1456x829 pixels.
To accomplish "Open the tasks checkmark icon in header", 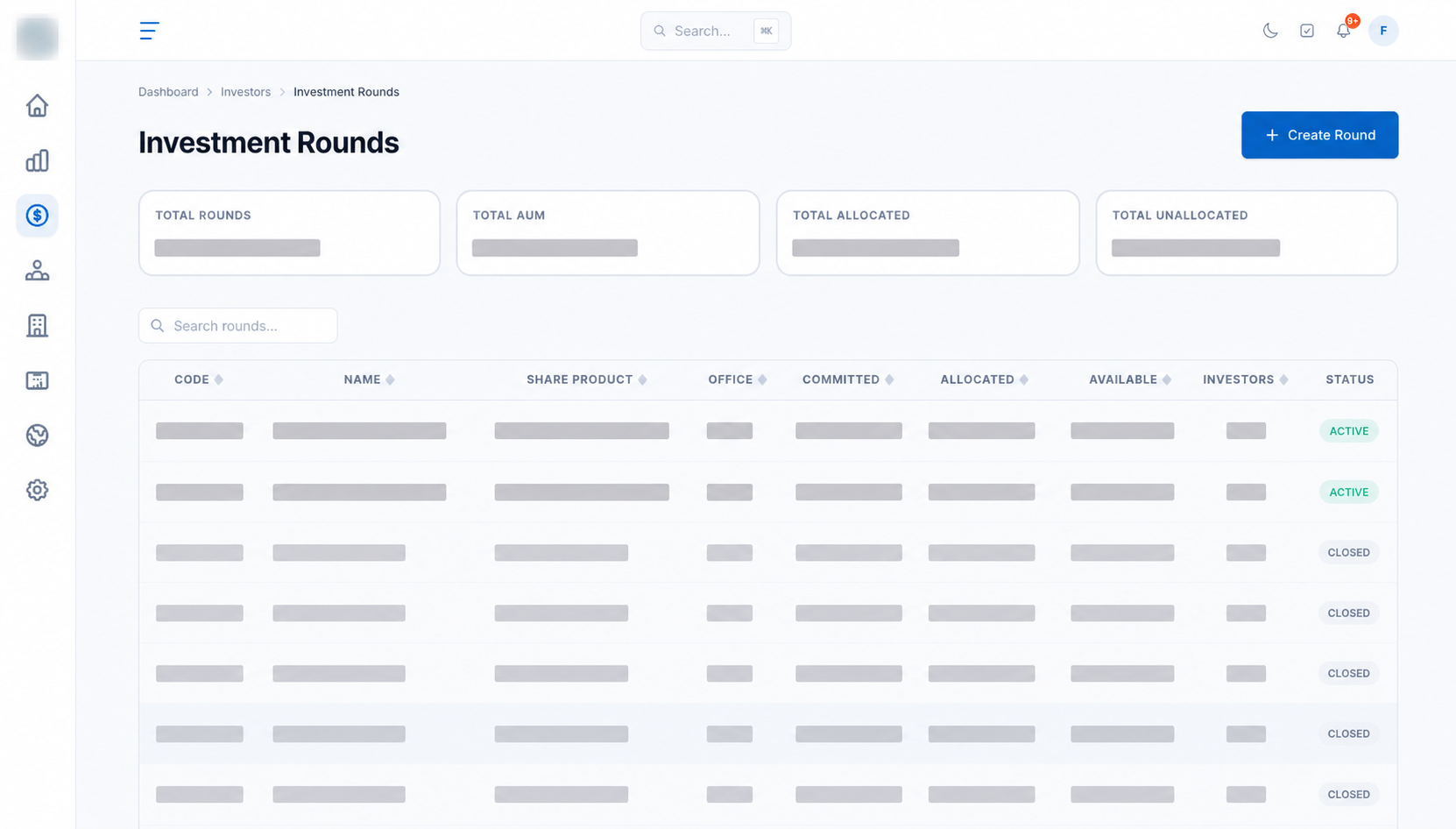I will (1307, 31).
